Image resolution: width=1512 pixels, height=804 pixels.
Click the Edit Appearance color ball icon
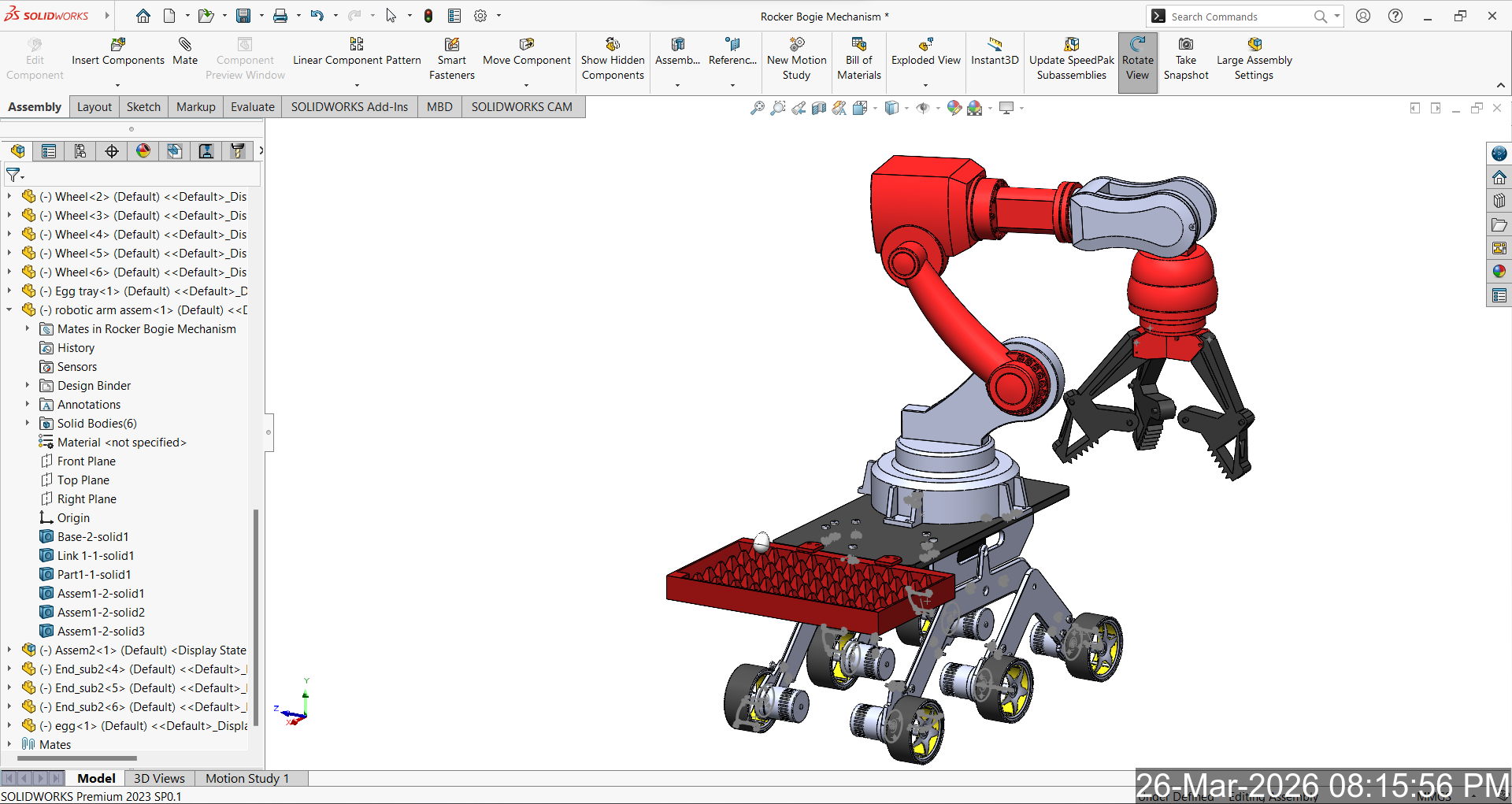954,108
